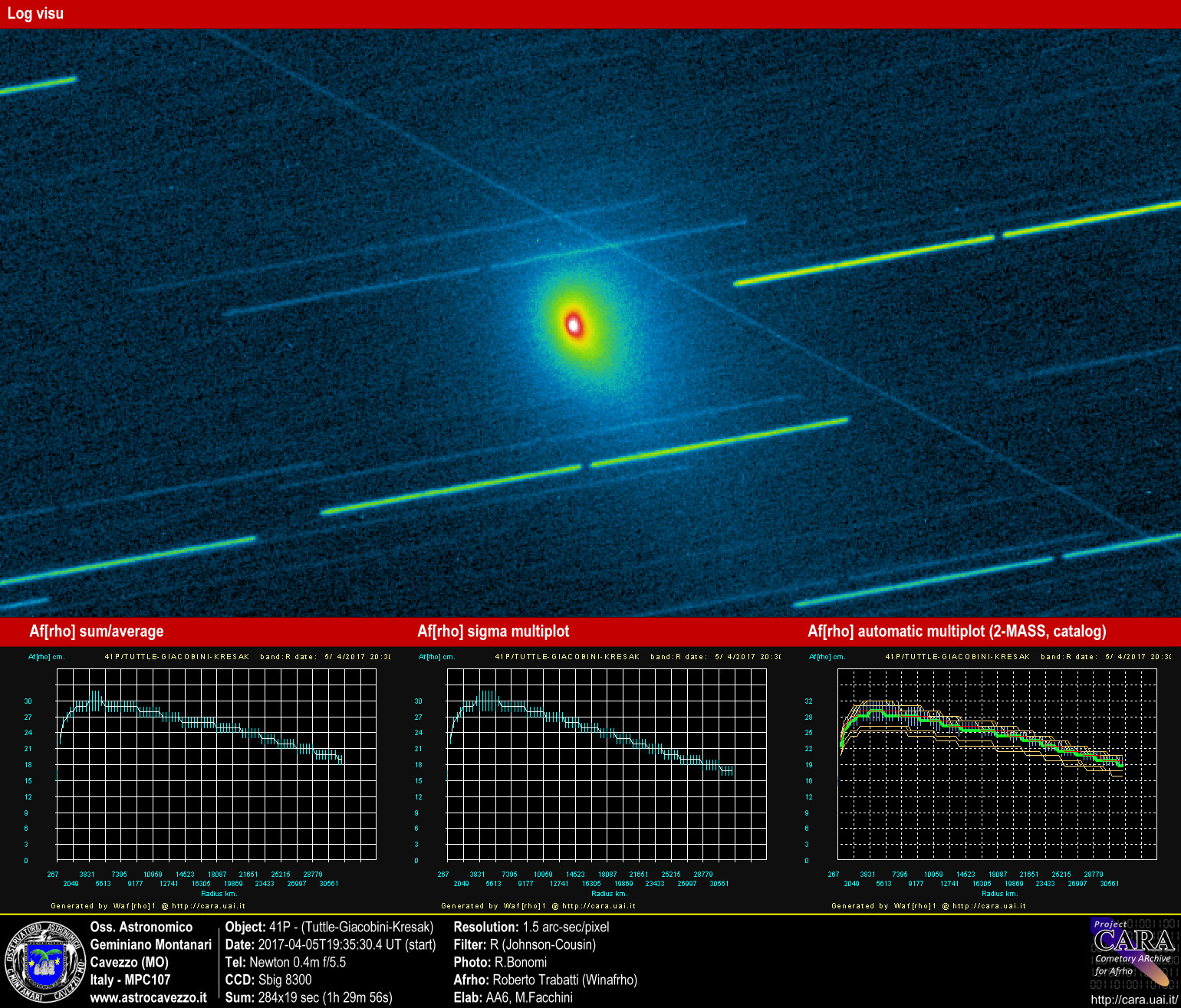Screen dimensions: 1181x1008
Task: Click the sigma multiplot graph
Action: pos(607,764)
